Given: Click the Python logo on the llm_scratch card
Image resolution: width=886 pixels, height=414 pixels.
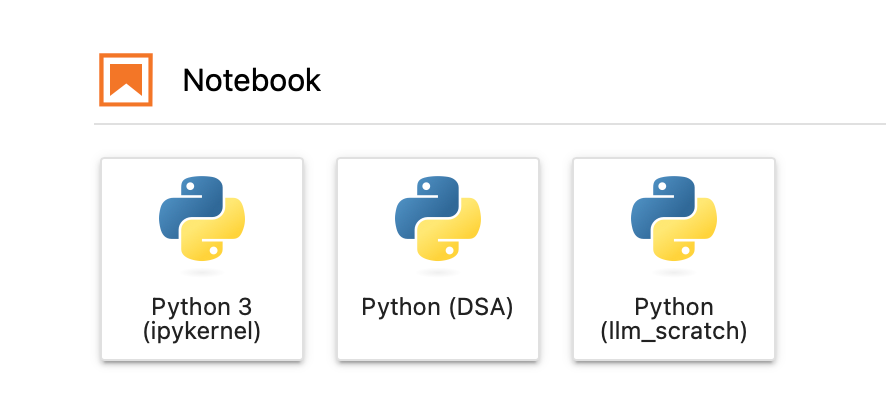Looking at the screenshot, I should coord(674,219).
